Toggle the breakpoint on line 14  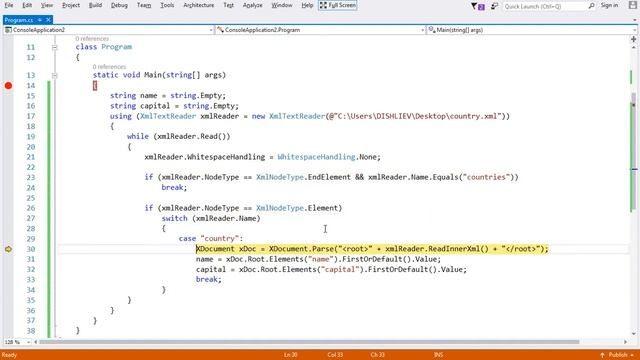[x=8, y=86]
